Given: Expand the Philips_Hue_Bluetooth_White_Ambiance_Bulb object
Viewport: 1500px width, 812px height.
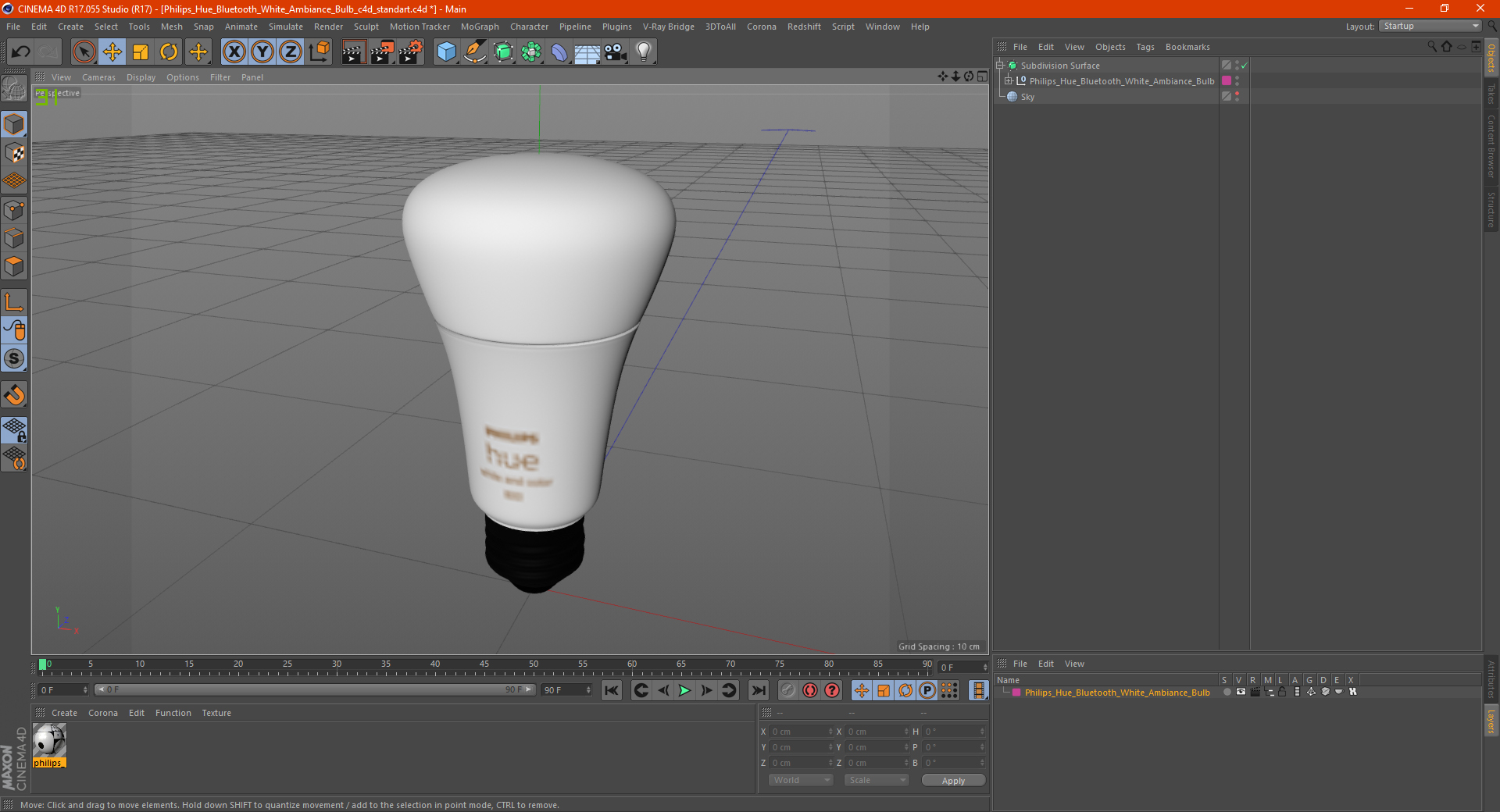Looking at the screenshot, I should pyautogui.click(x=1009, y=81).
